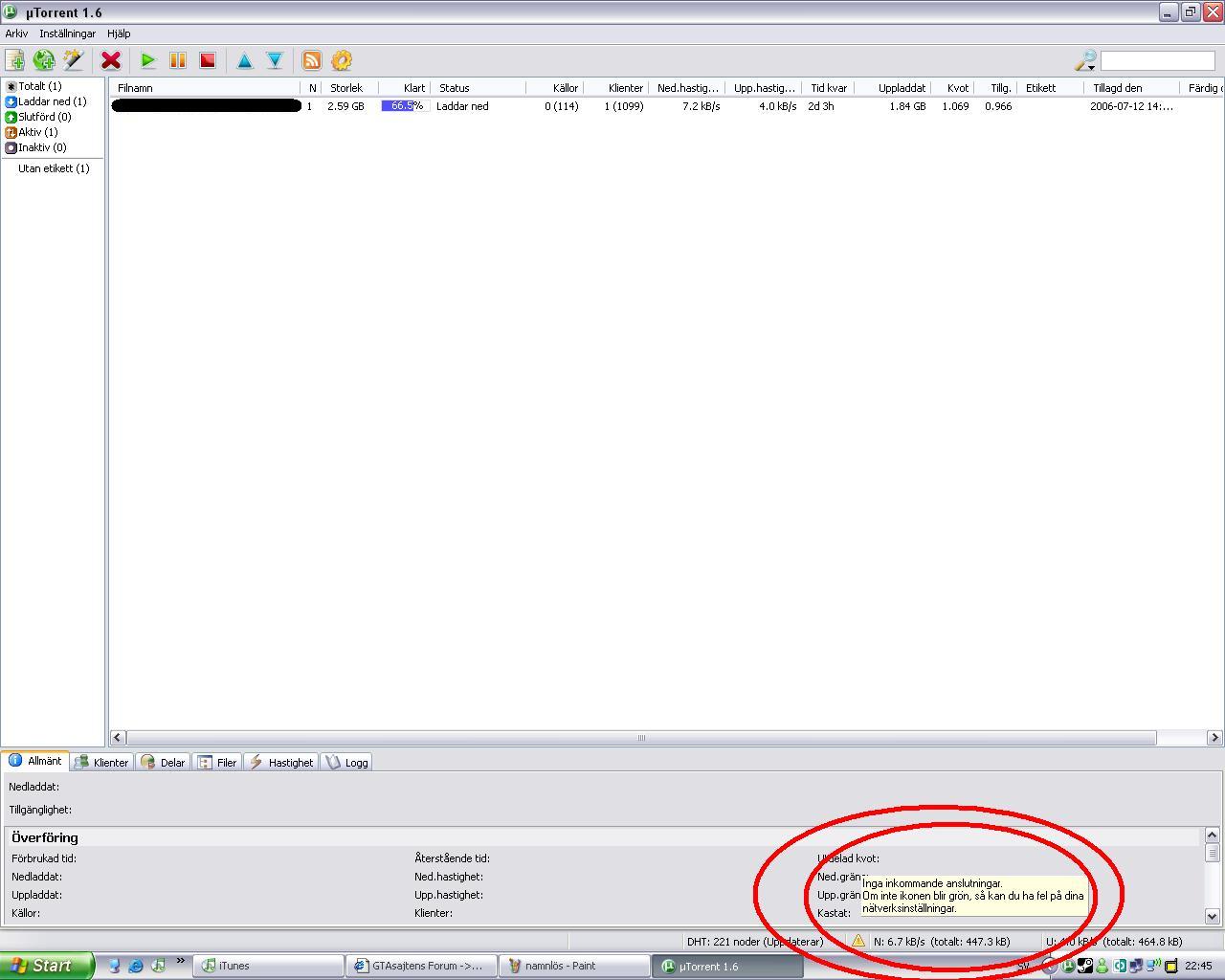Image resolution: width=1225 pixels, height=980 pixels.
Task: Remove torrent with the red X icon
Action: pos(111,60)
